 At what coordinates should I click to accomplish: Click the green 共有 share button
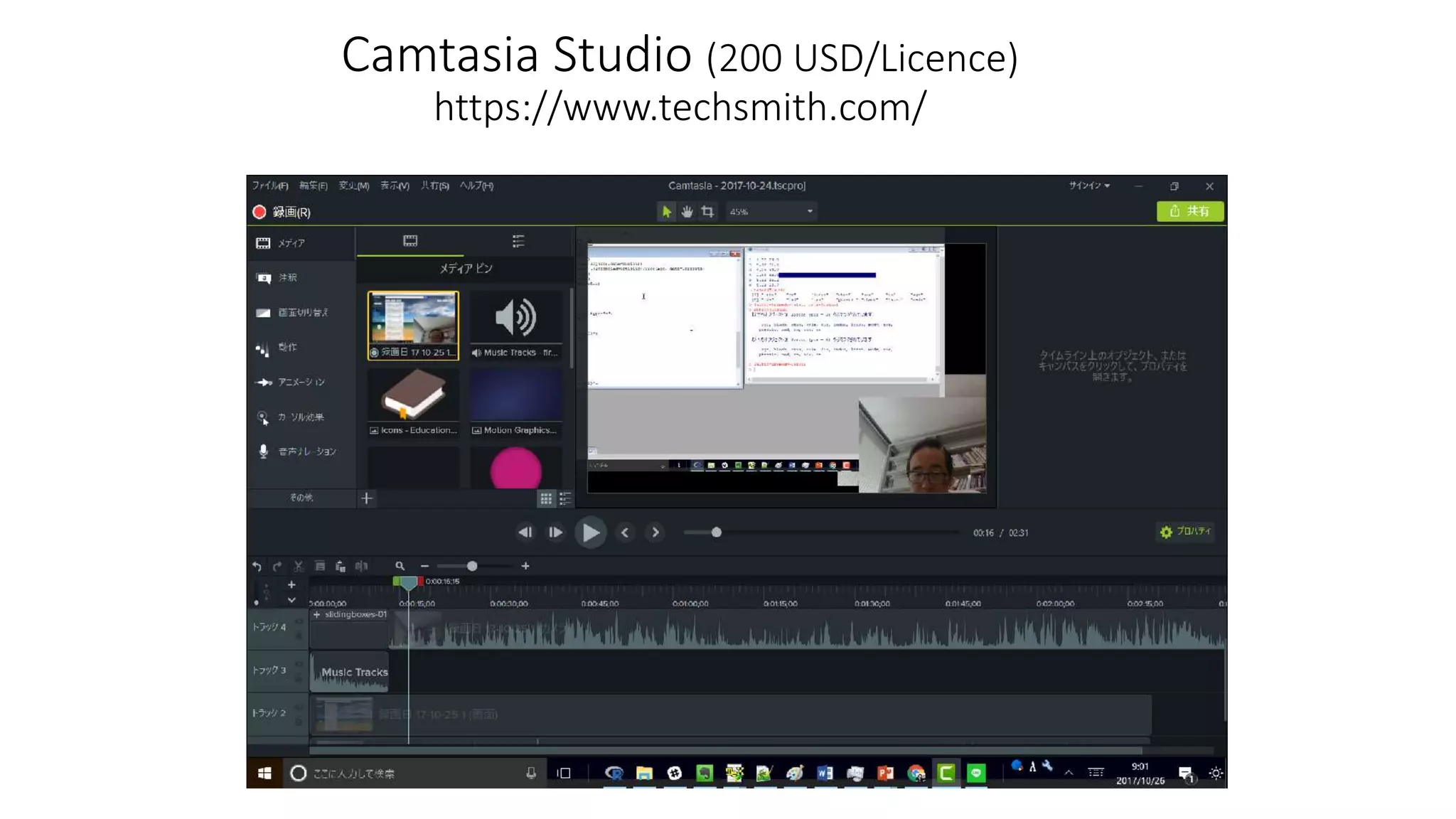pyautogui.click(x=1190, y=211)
